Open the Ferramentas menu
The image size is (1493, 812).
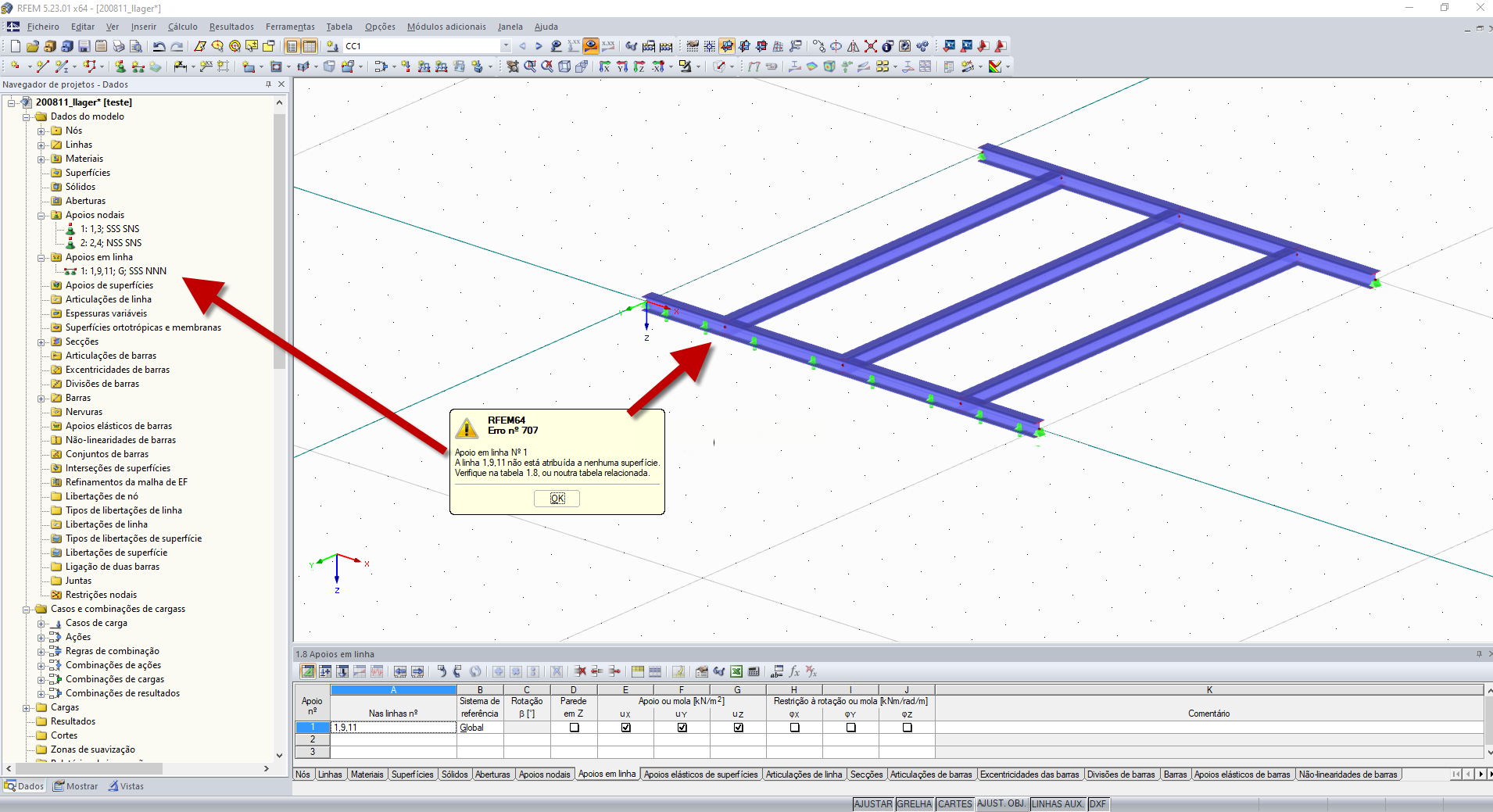point(290,27)
